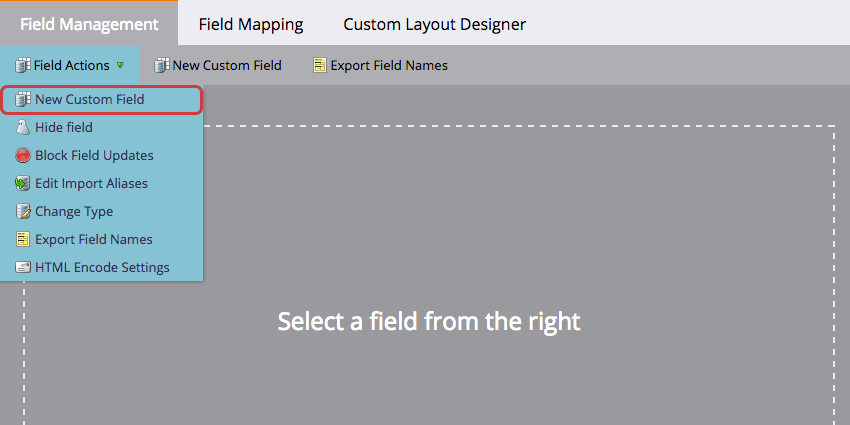Viewport: 850px width, 425px height.
Task: Click the toolbar Export Field Names icon
Action: click(320, 66)
